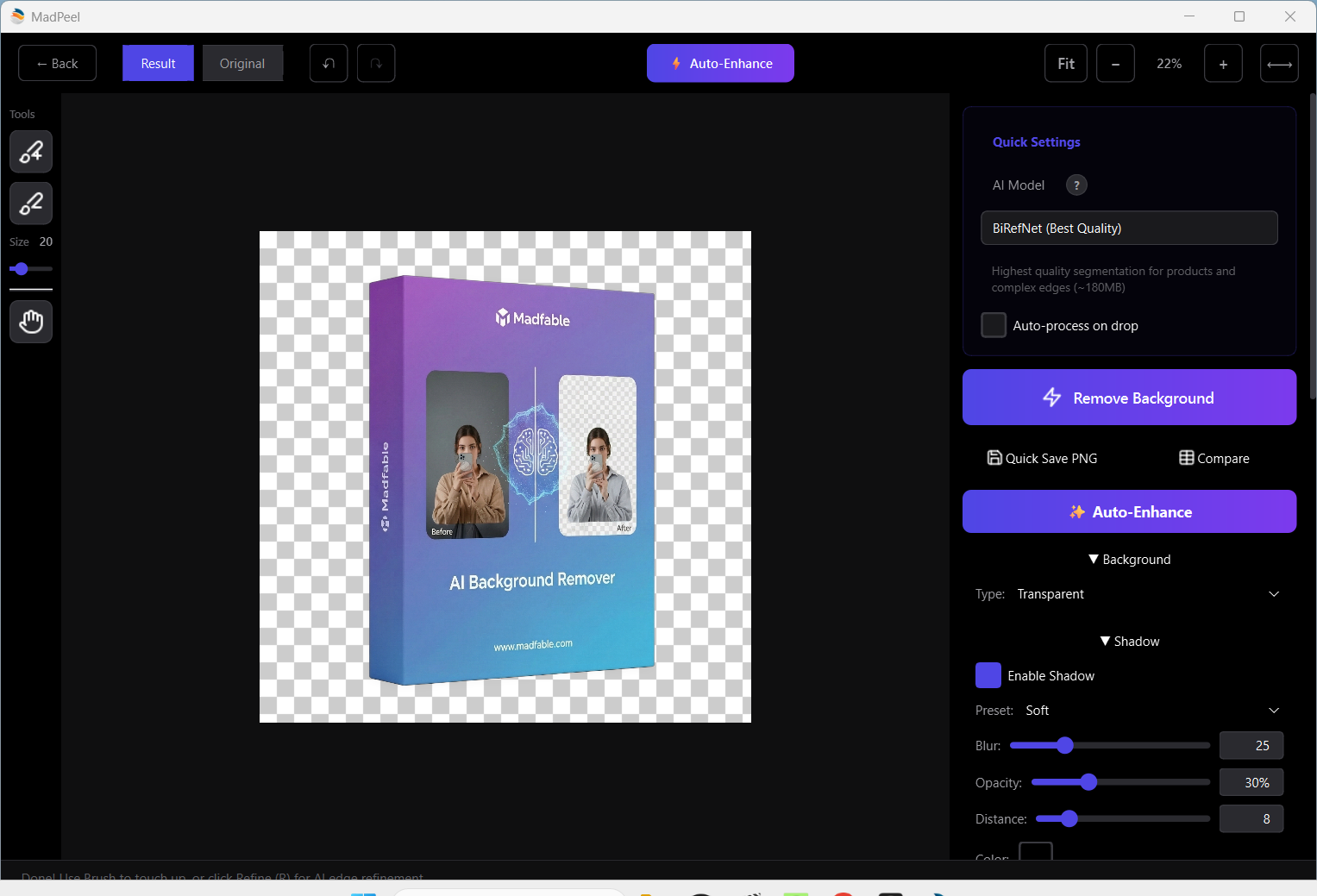Click the 22% zoom level text
The height and width of the screenshot is (896, 1317).
point(1170,64)
